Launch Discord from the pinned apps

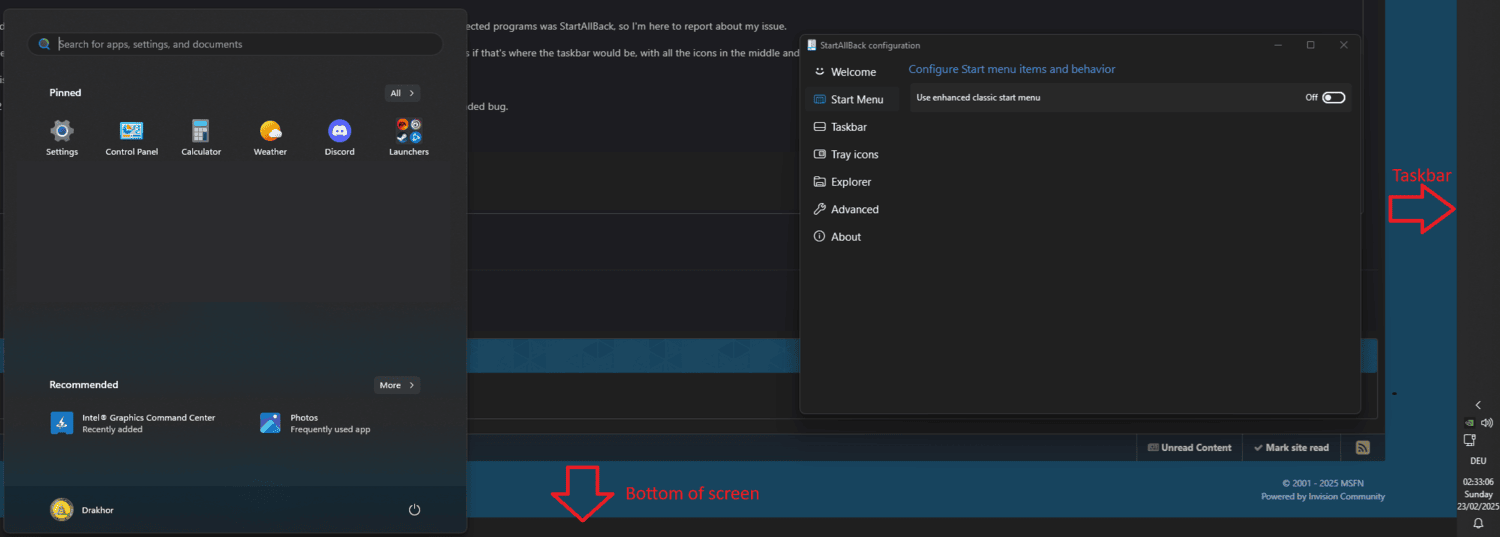pos(340,138)
